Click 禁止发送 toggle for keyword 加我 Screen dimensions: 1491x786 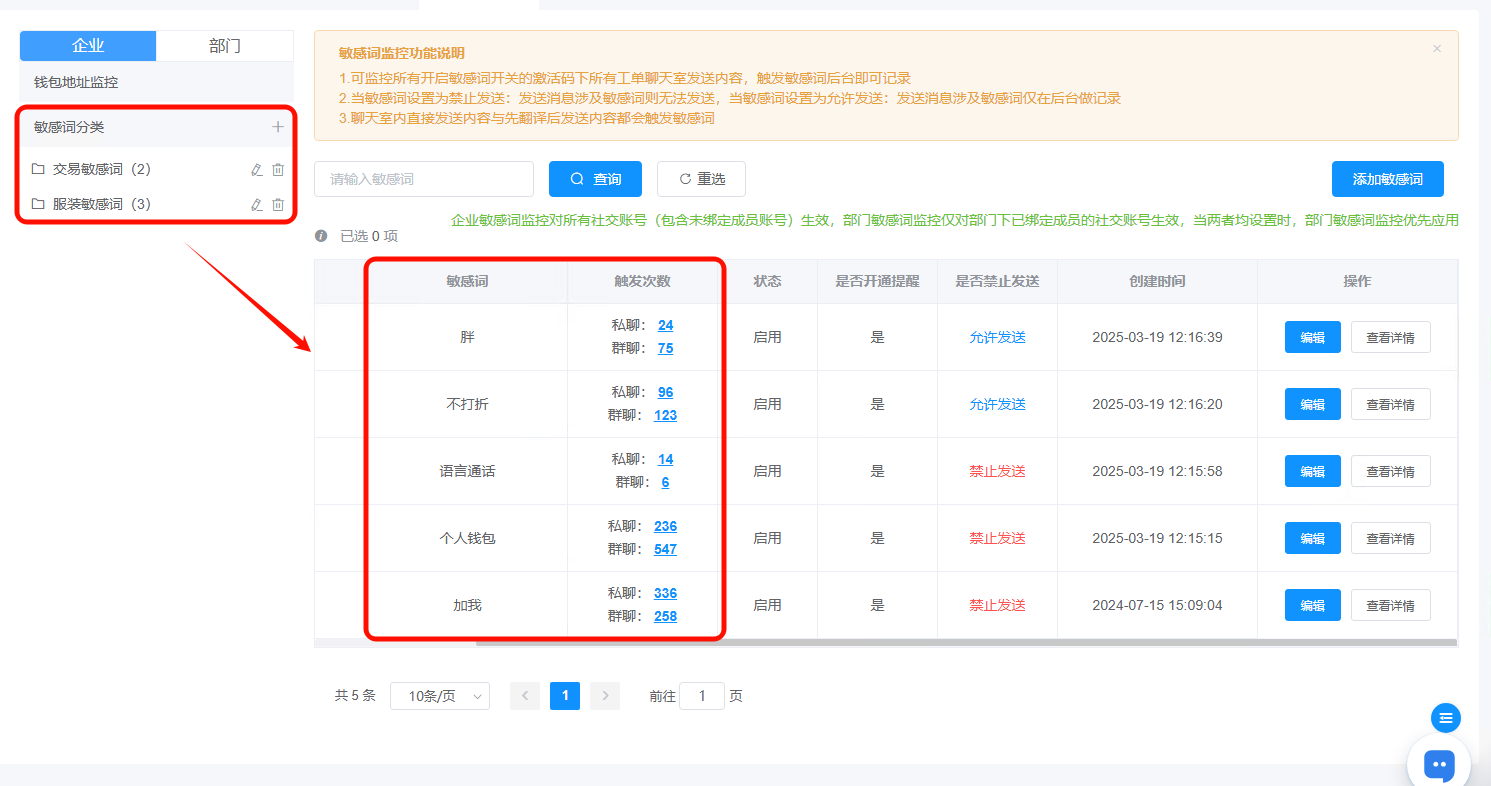tap(997, 605)
